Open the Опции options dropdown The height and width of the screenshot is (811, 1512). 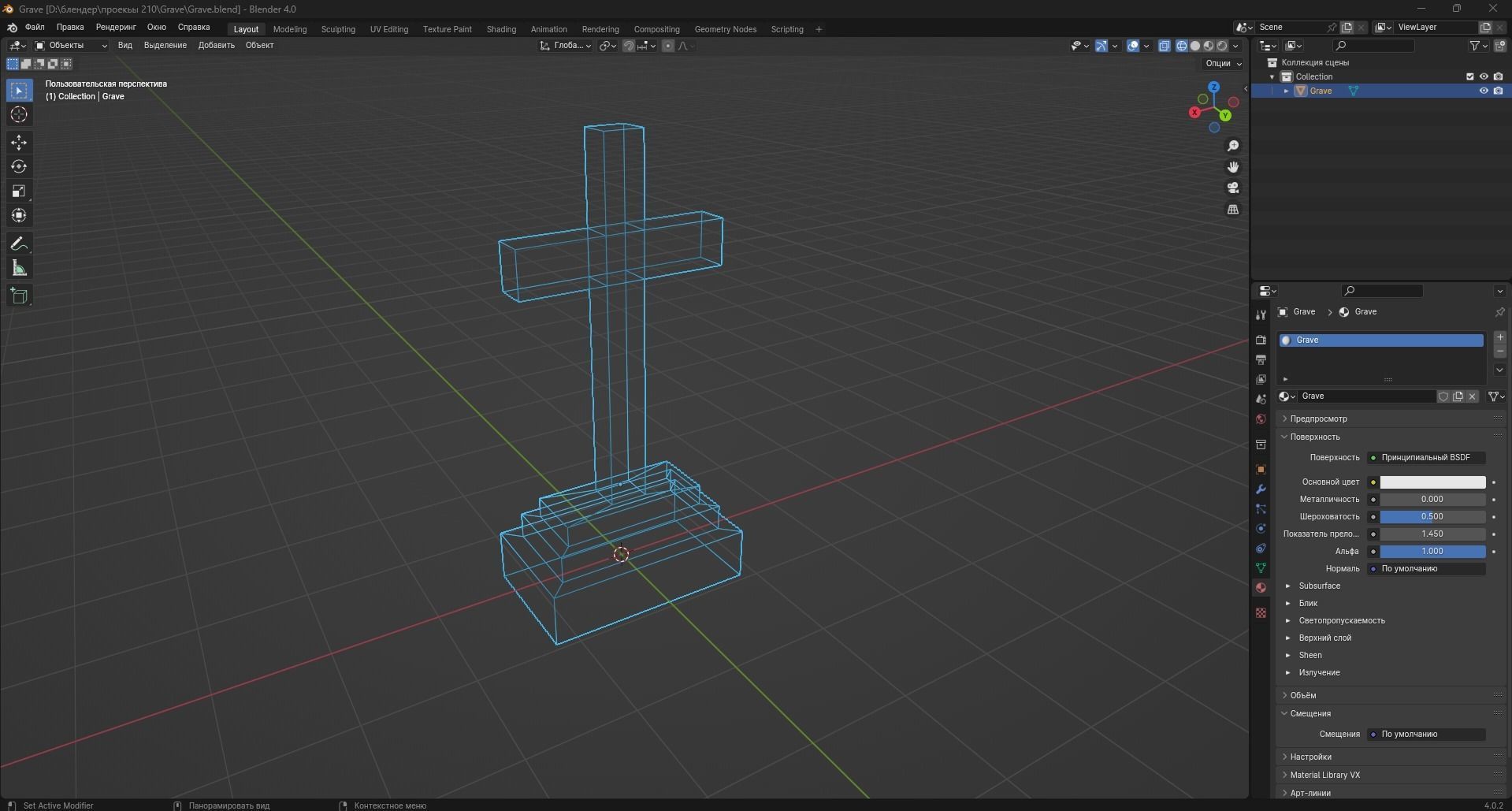point(1224,63)
